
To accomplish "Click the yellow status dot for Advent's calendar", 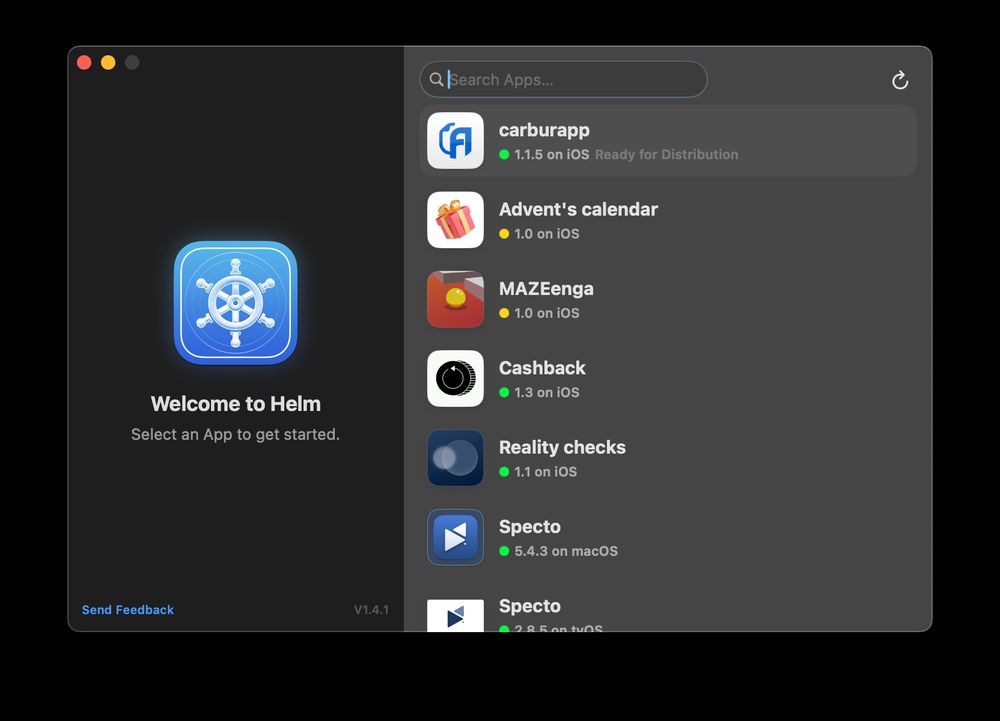I will [504, 234].
